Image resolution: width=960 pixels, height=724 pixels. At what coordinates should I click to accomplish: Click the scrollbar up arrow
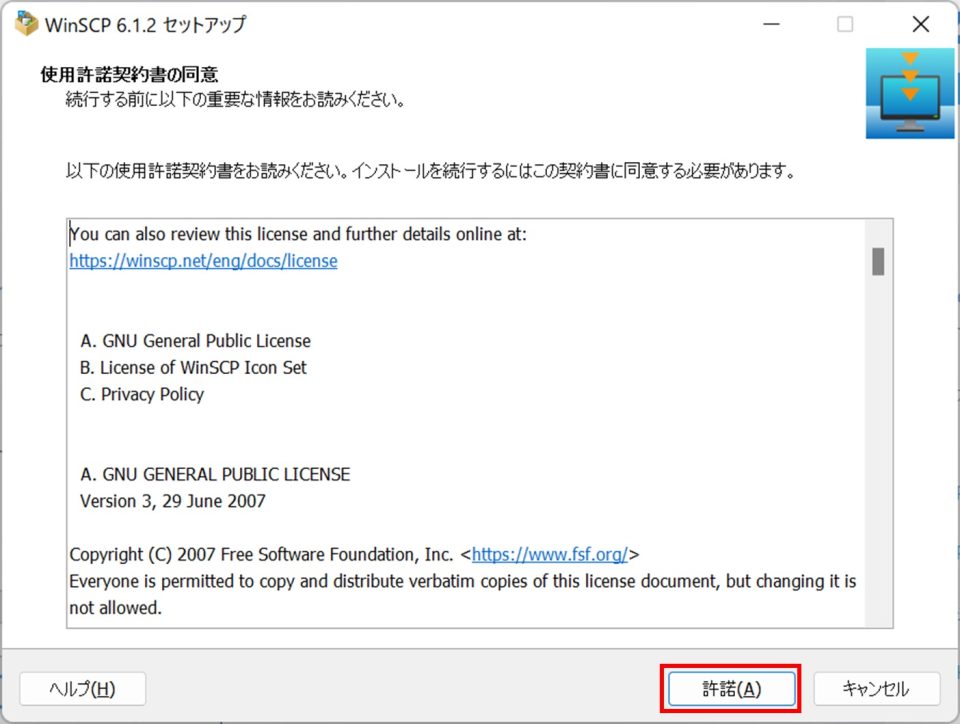pyautogui.click(x=877, y=227)
